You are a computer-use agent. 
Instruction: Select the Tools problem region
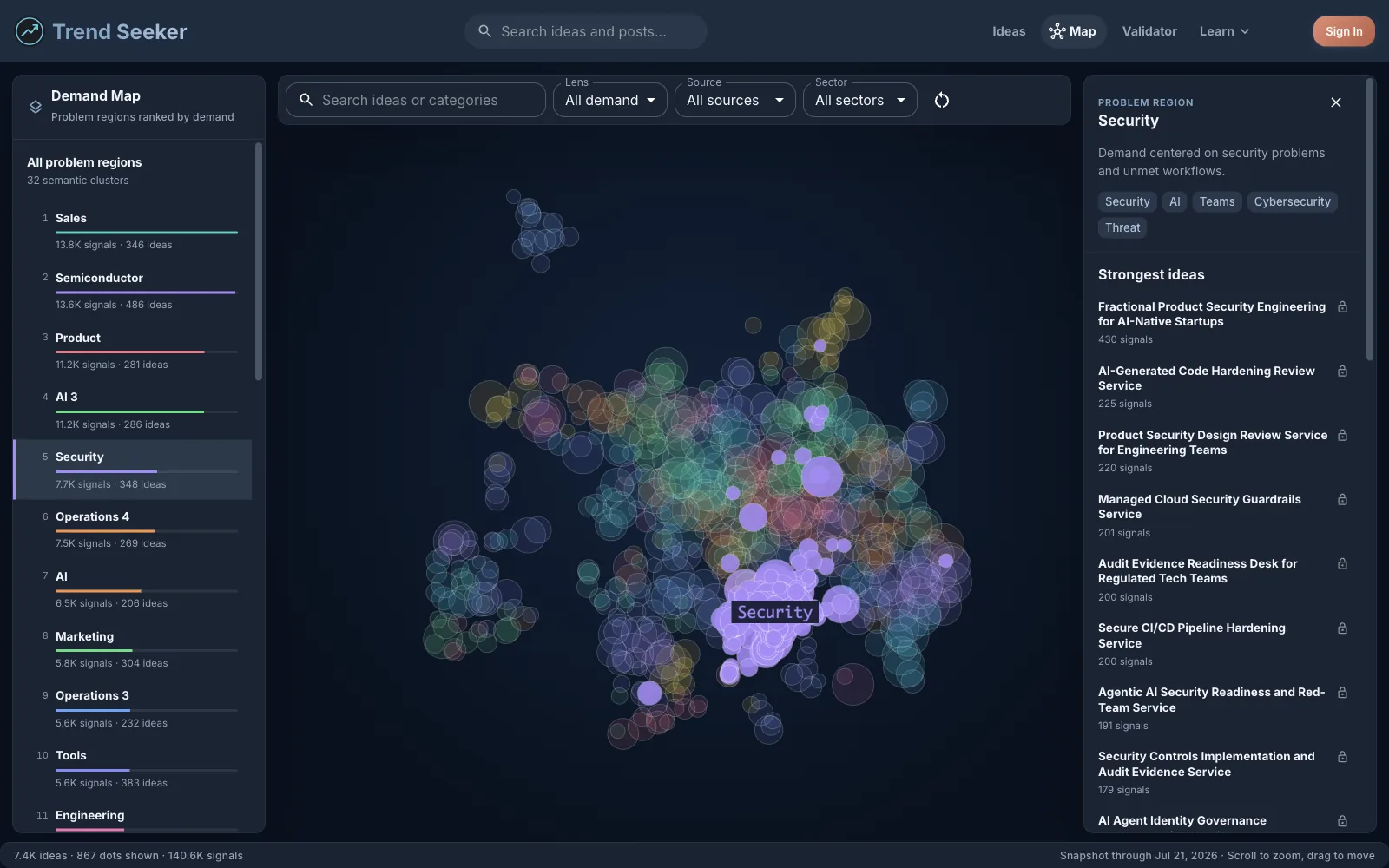point(134,768)
